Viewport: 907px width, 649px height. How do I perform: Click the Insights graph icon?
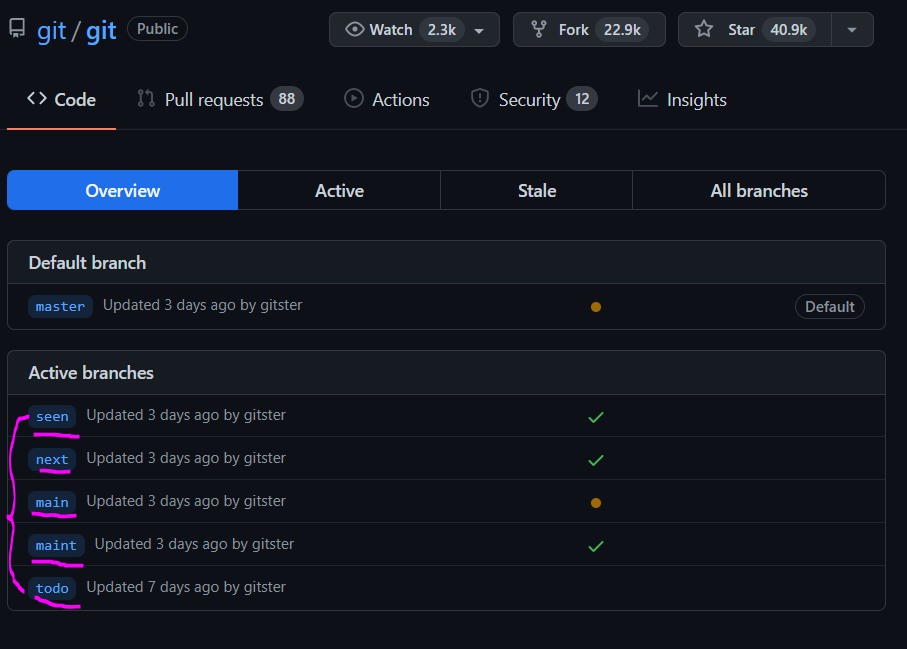tap(648, 98)
